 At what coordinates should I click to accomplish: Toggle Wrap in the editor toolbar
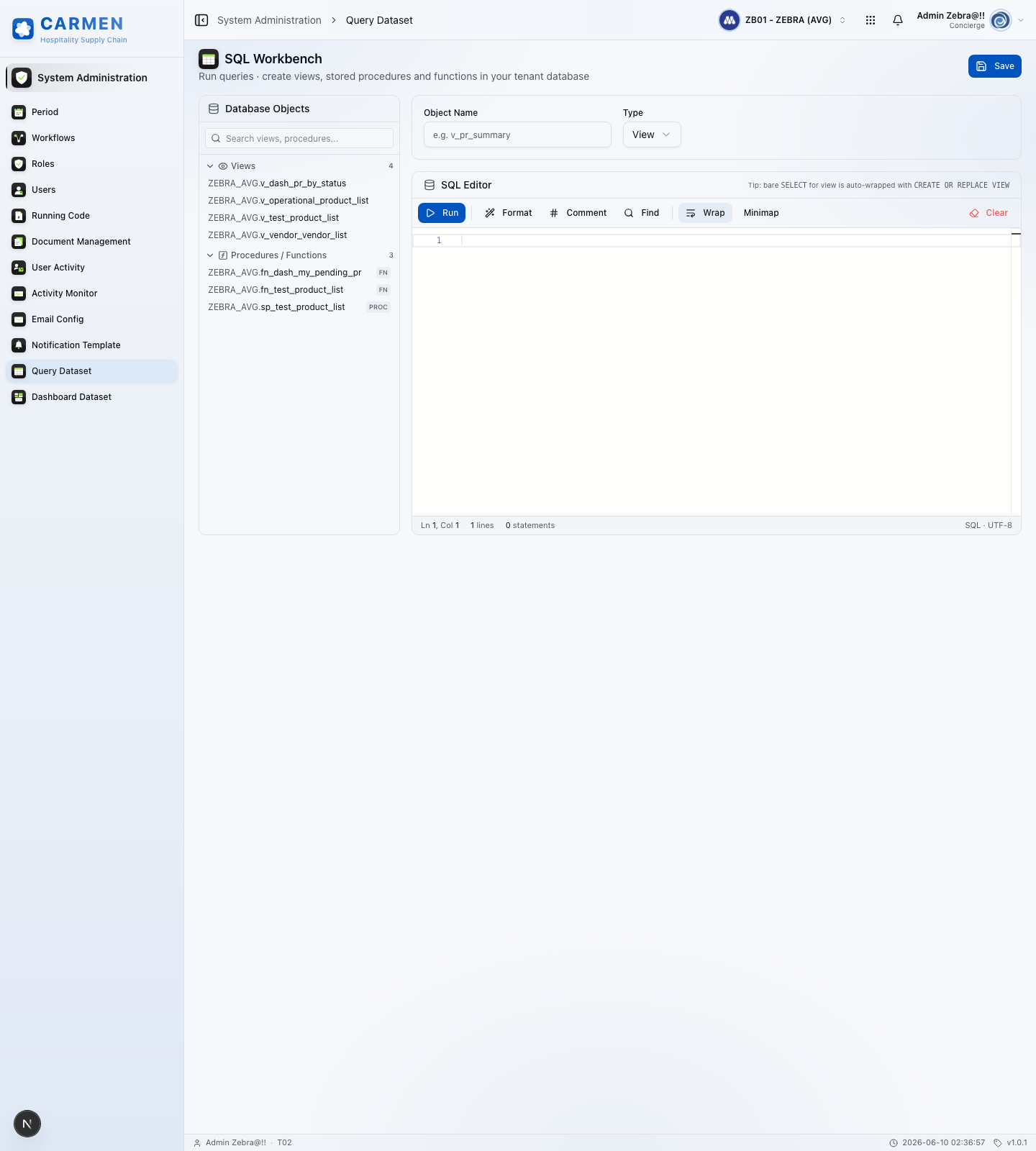click(705, 213)
